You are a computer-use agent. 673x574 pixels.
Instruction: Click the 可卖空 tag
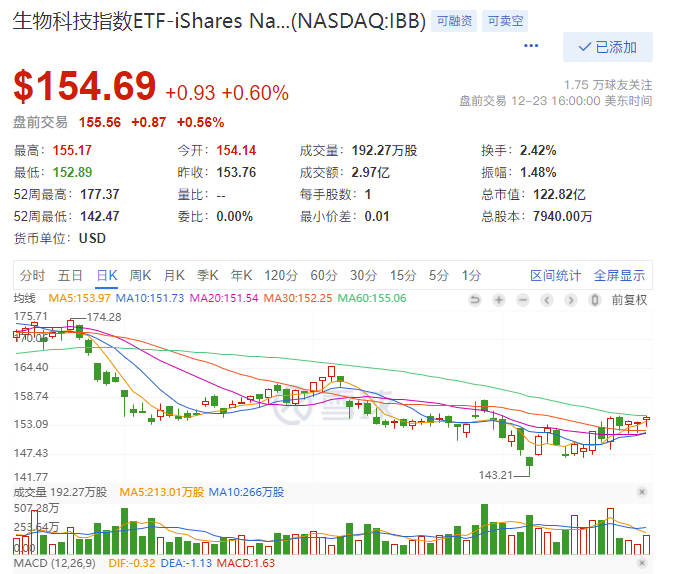[505, 21]
